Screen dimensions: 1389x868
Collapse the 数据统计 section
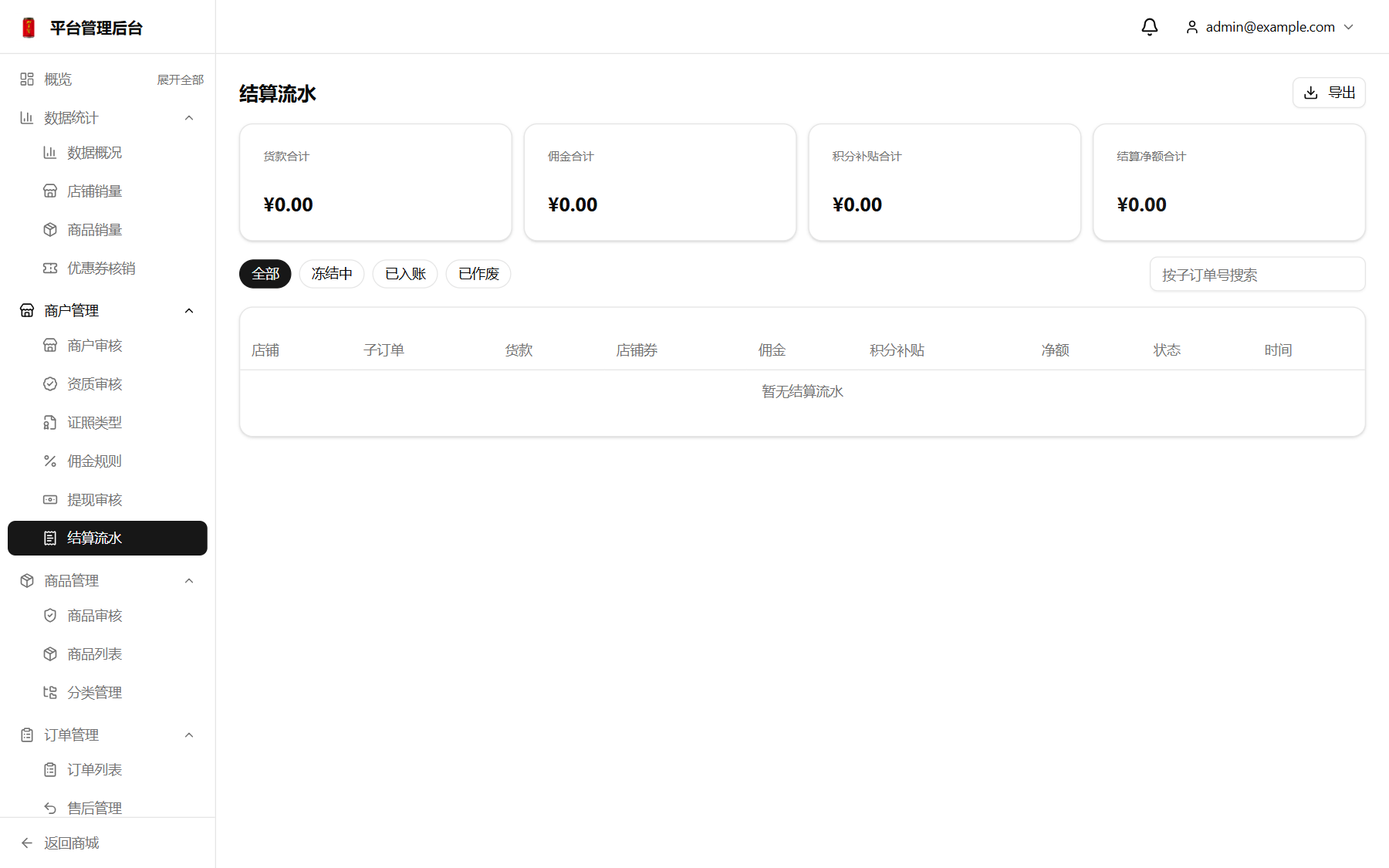189,117
